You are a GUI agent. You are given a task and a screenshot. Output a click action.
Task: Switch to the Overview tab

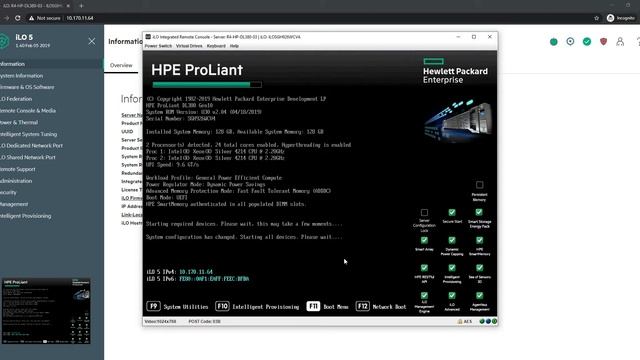click(x=121, y=65)
